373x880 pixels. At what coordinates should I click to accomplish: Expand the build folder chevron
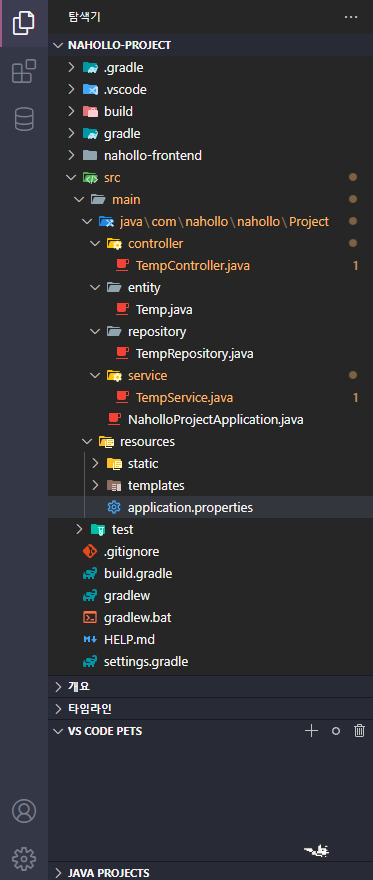pos(71,111)
